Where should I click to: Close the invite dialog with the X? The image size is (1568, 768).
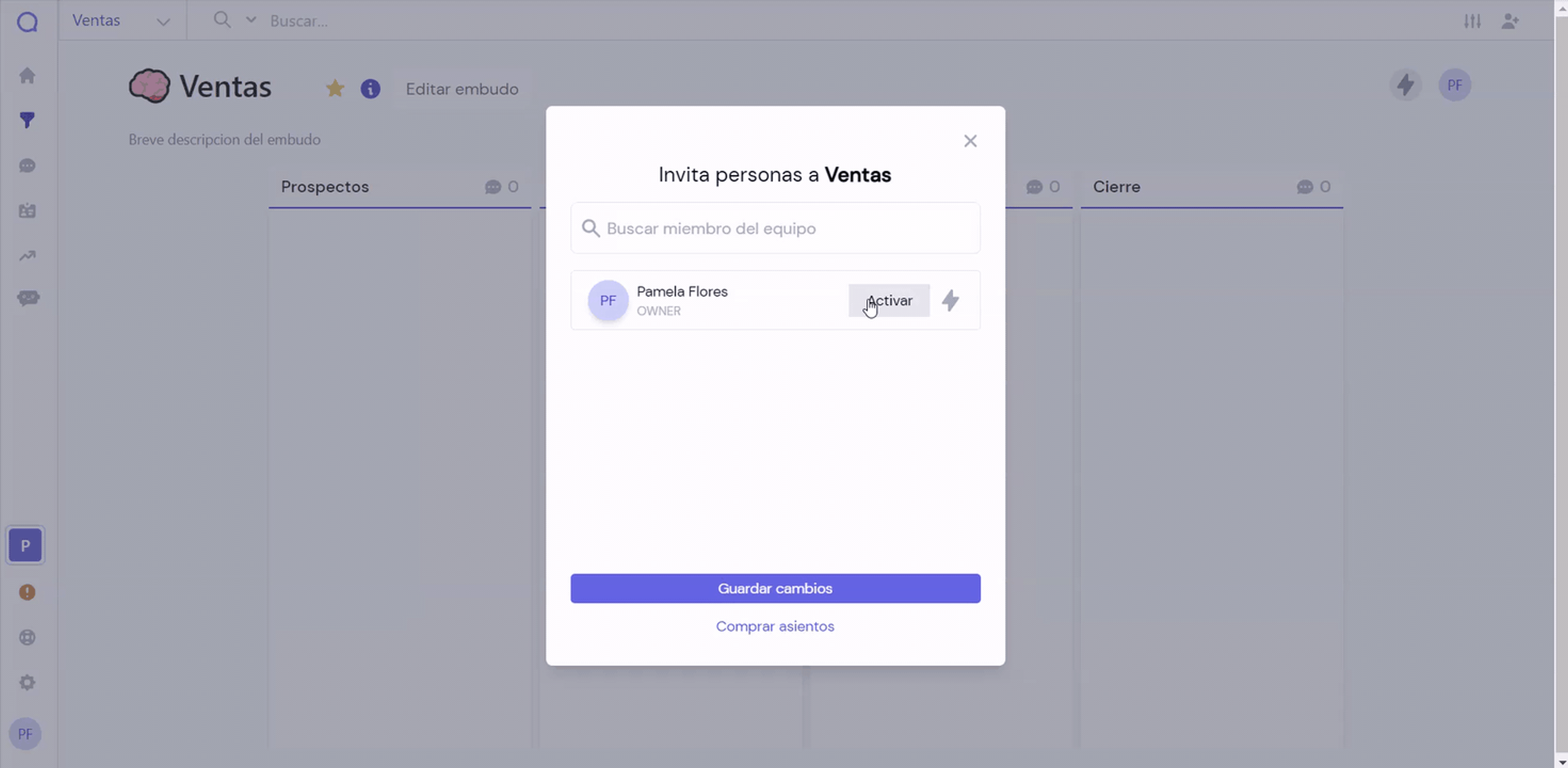click(970, 141)
